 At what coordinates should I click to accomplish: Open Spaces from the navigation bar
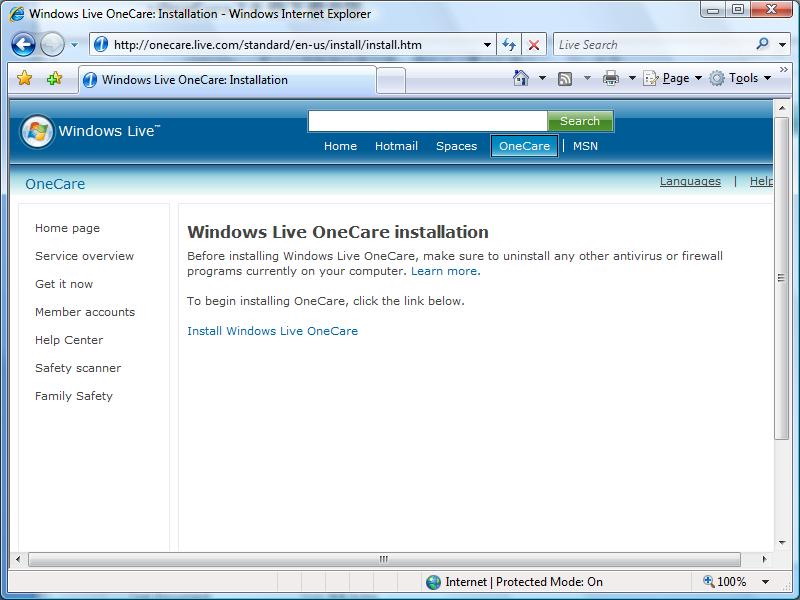point(457,146)
